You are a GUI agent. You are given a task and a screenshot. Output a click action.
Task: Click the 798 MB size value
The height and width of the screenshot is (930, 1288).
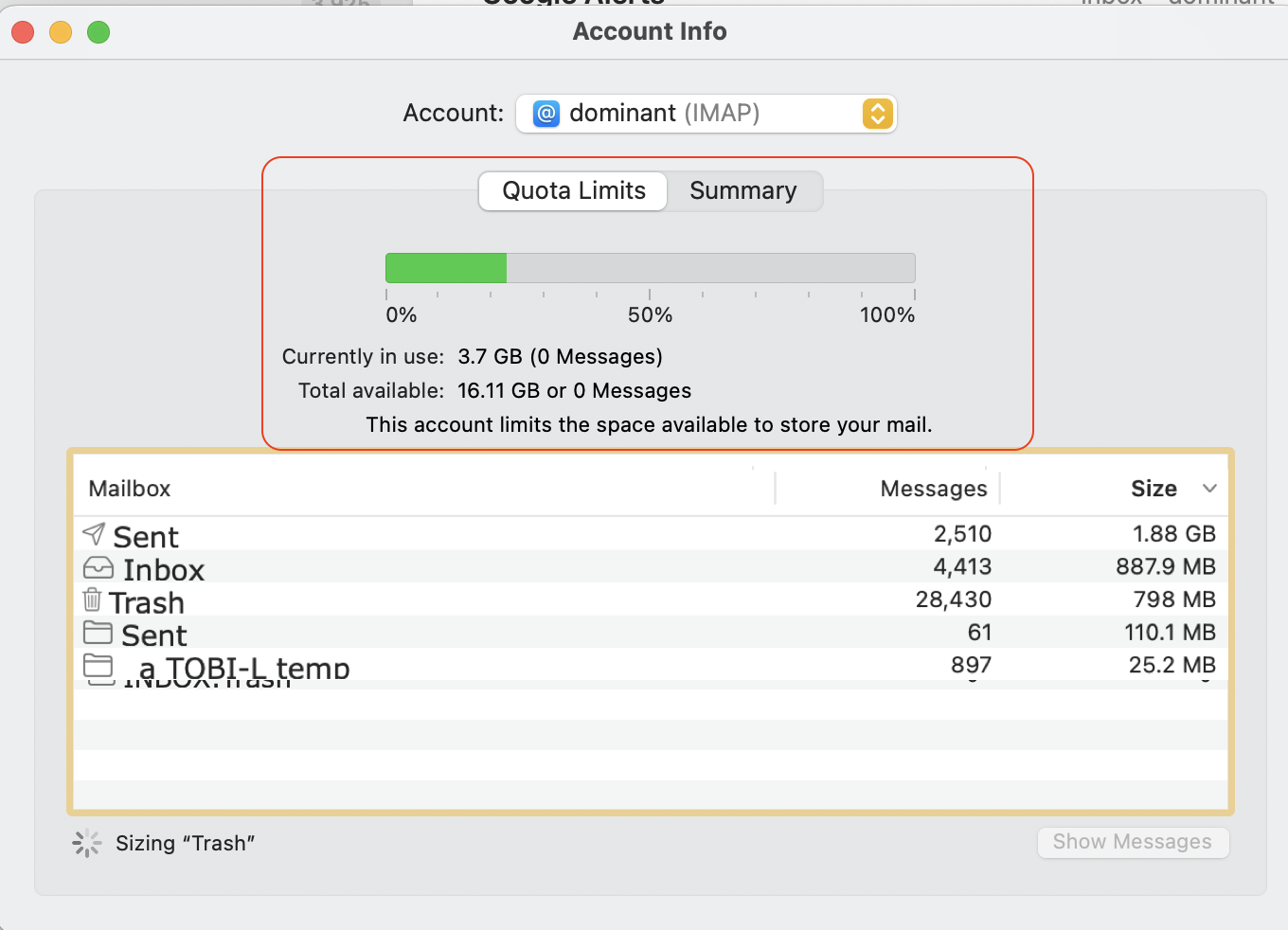coord(1174,599)
